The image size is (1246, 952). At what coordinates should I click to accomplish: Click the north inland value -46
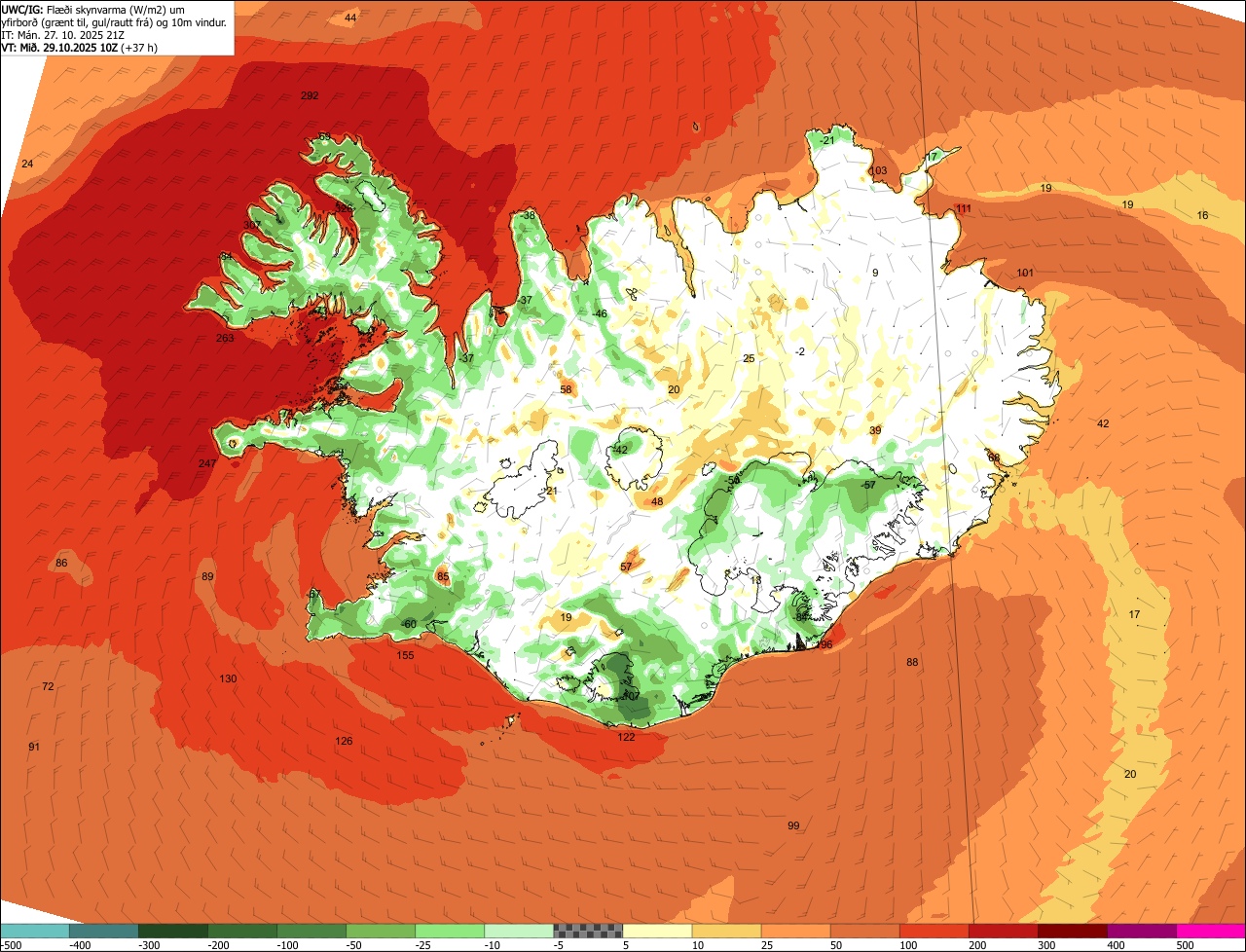pos(600,313)
